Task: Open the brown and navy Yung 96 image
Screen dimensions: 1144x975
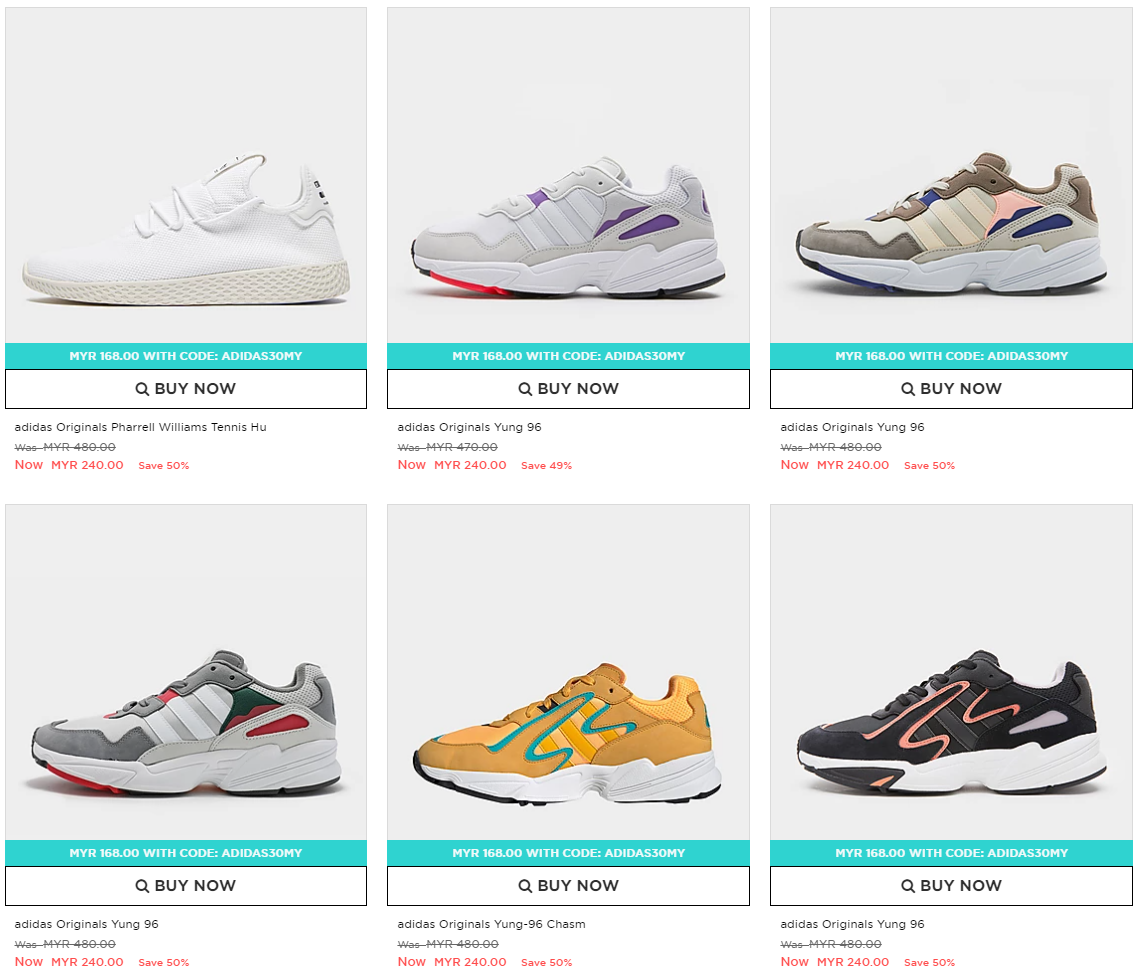Action: [951, 175]
